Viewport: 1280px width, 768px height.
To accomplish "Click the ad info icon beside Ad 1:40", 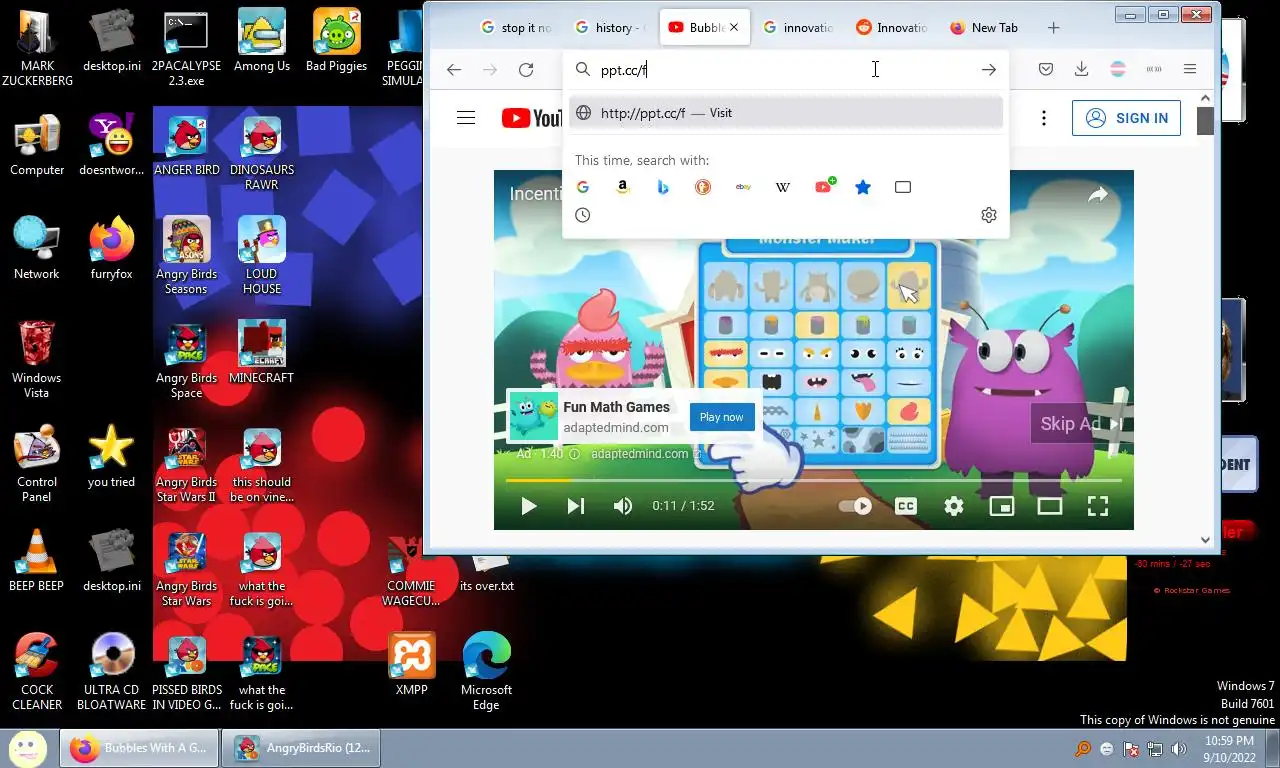I will pos(574,454).
